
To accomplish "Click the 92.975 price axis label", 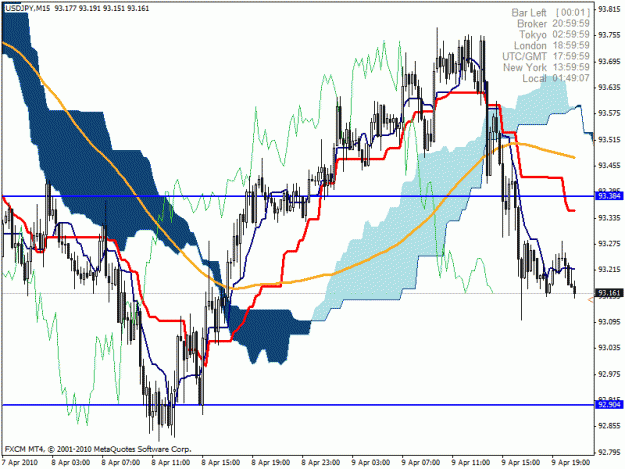I will (x=609, y=374).
